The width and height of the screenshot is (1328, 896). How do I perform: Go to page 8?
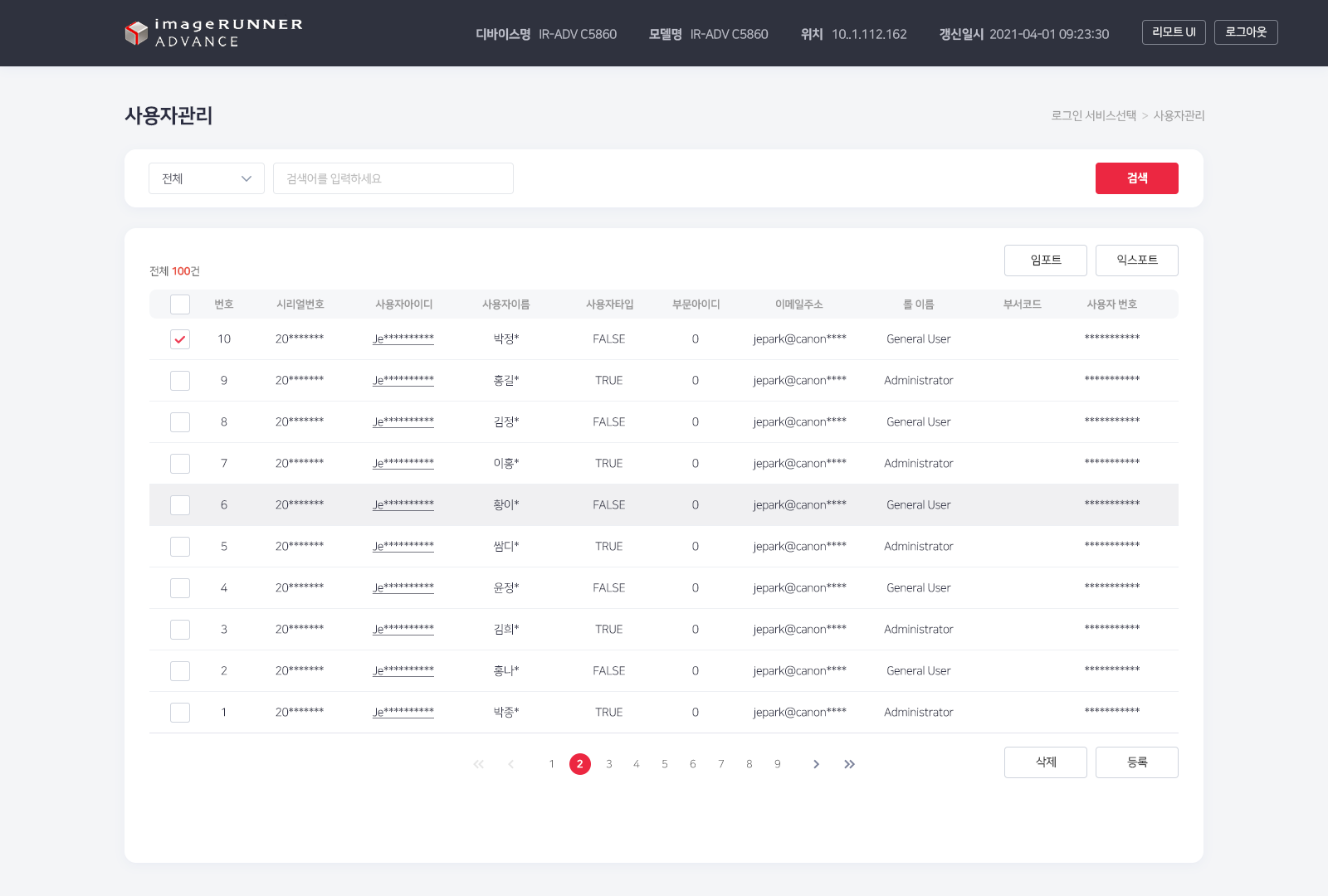(x=749, y=764)
